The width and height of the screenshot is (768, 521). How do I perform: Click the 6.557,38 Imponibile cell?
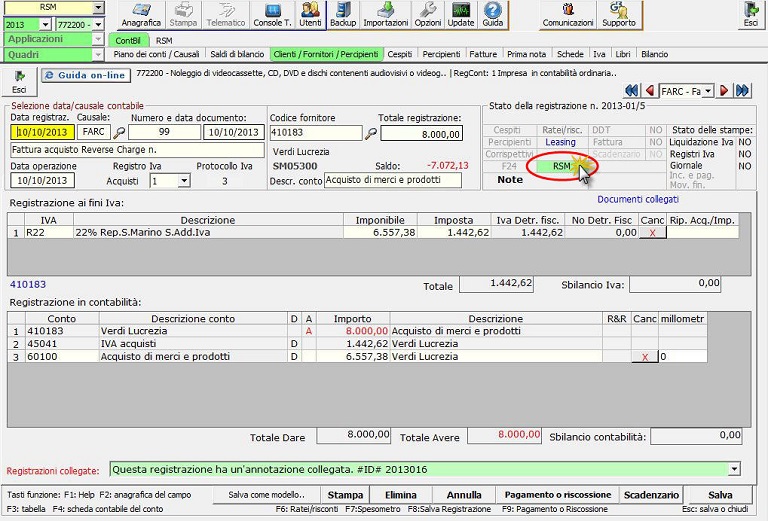click(380, 233)
